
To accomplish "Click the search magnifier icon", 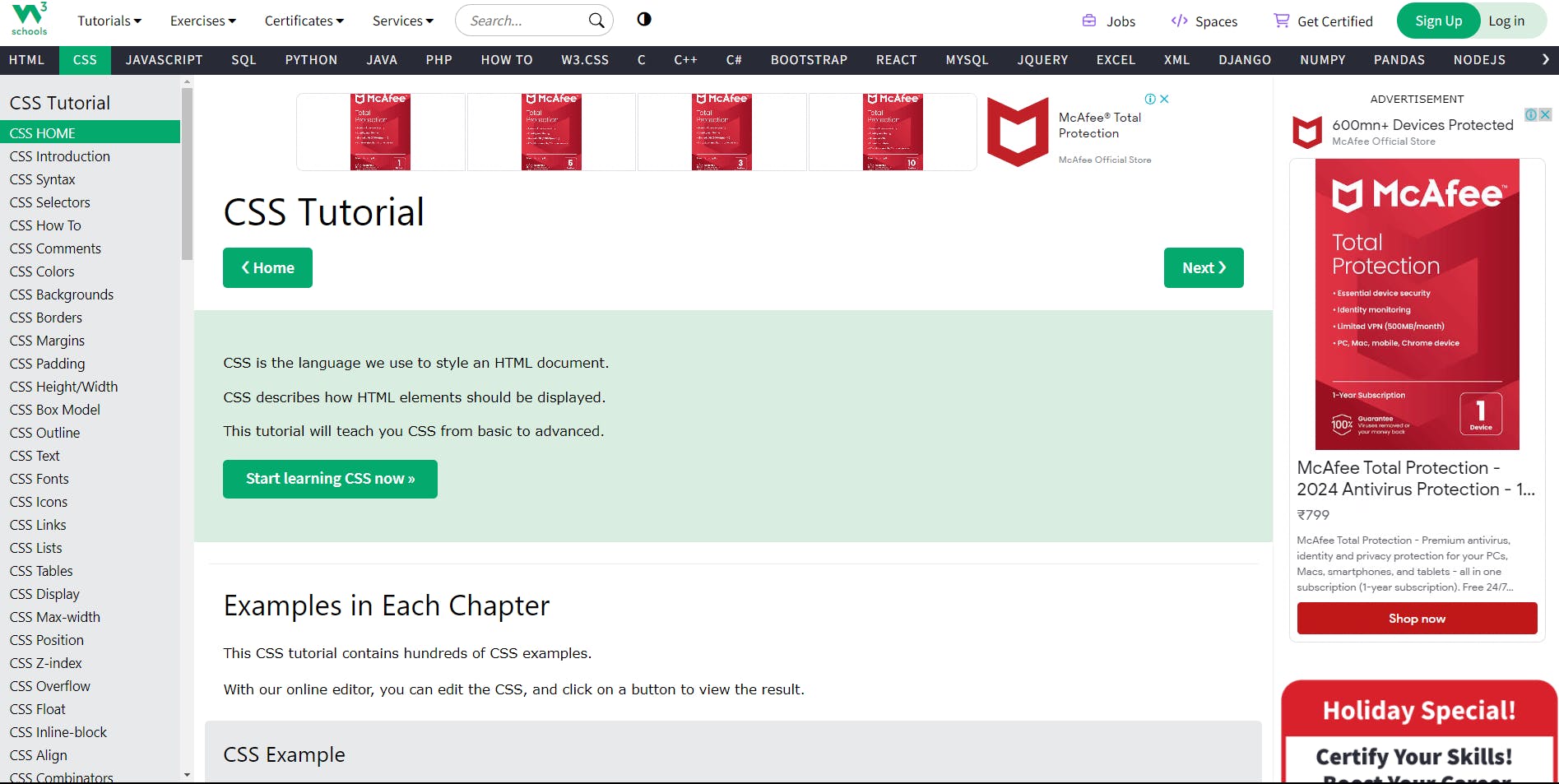I will [596, 21].
